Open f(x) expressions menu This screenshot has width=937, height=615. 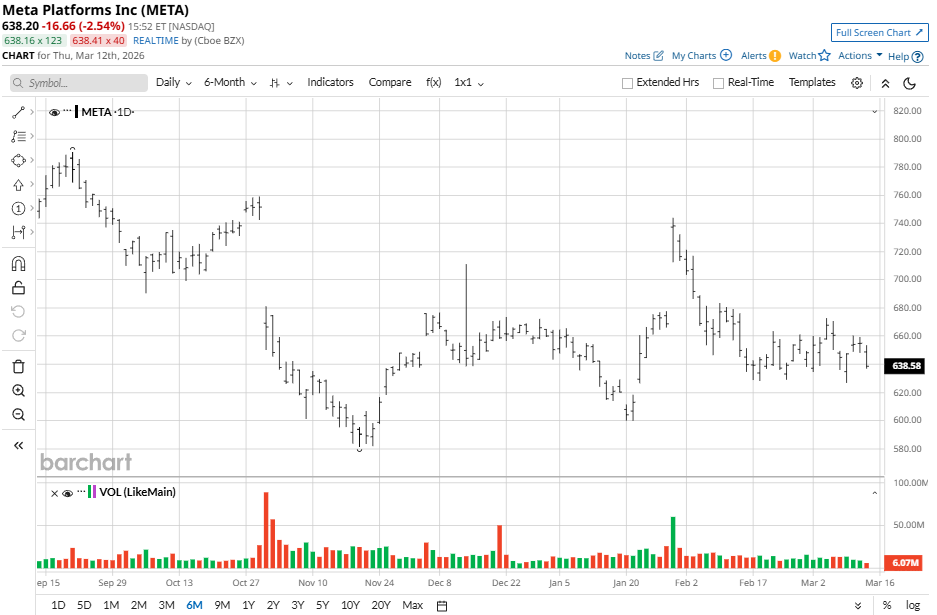[433, 82]
